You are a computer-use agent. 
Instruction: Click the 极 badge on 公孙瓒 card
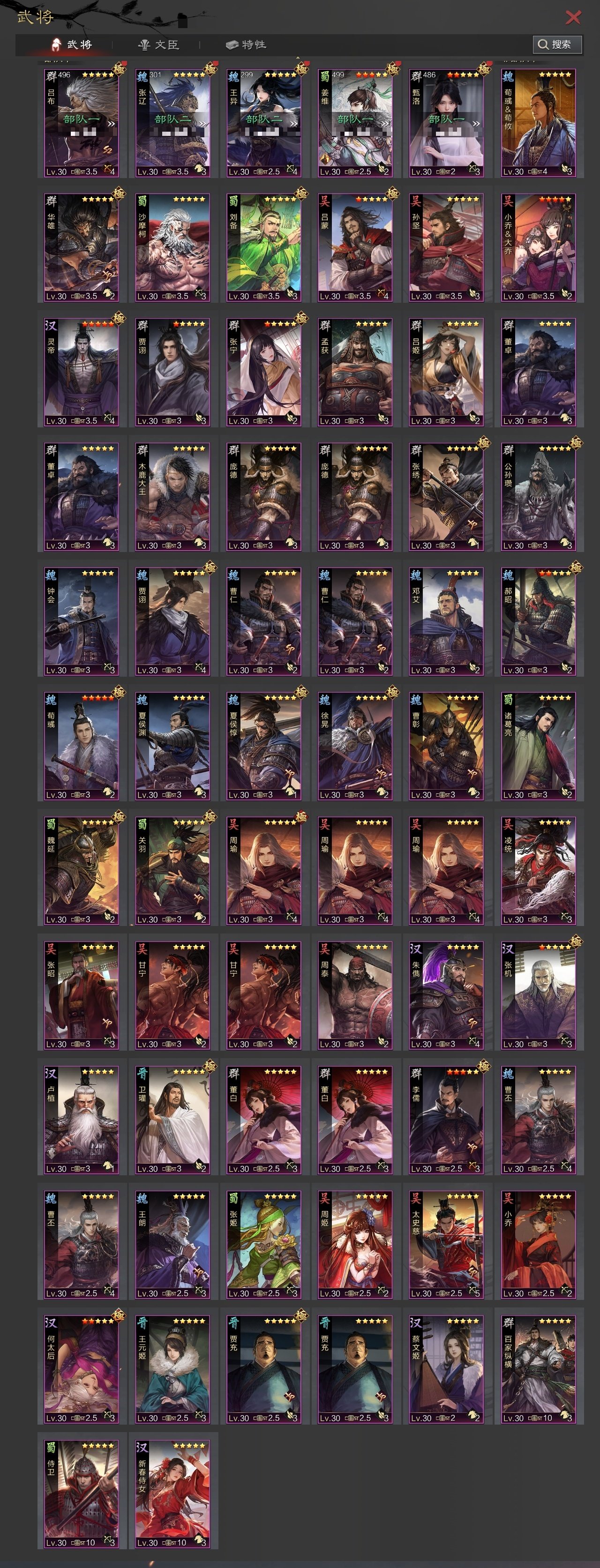(x=576, y=442)
